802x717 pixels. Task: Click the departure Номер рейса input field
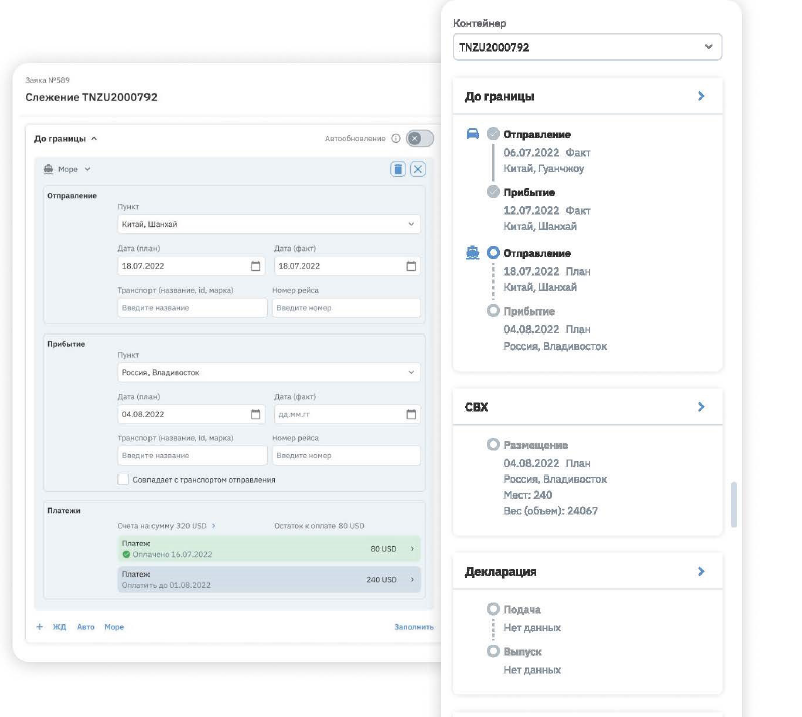345,308
